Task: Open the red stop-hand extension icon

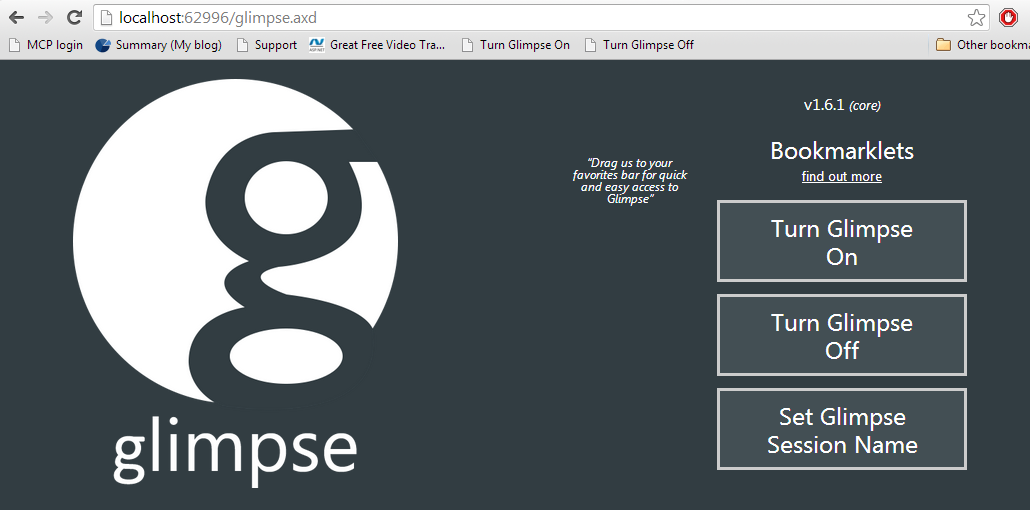Action: tap(1008, 18)
